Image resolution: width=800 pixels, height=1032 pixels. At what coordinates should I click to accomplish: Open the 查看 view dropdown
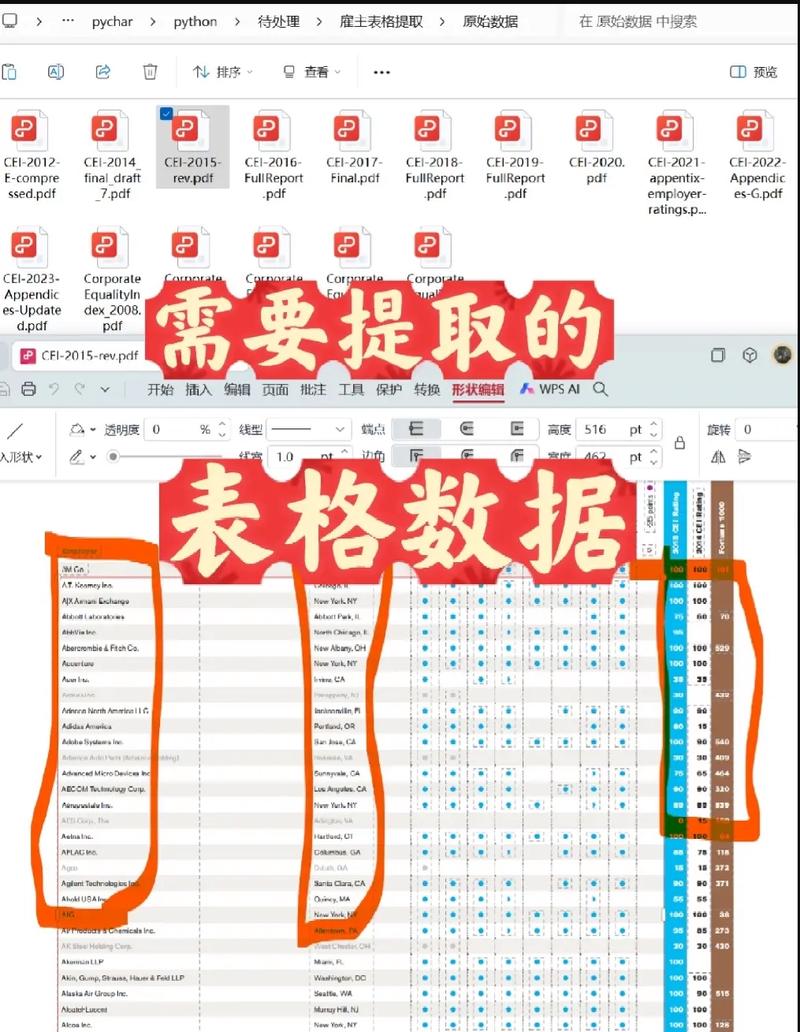tap(313, 72)
